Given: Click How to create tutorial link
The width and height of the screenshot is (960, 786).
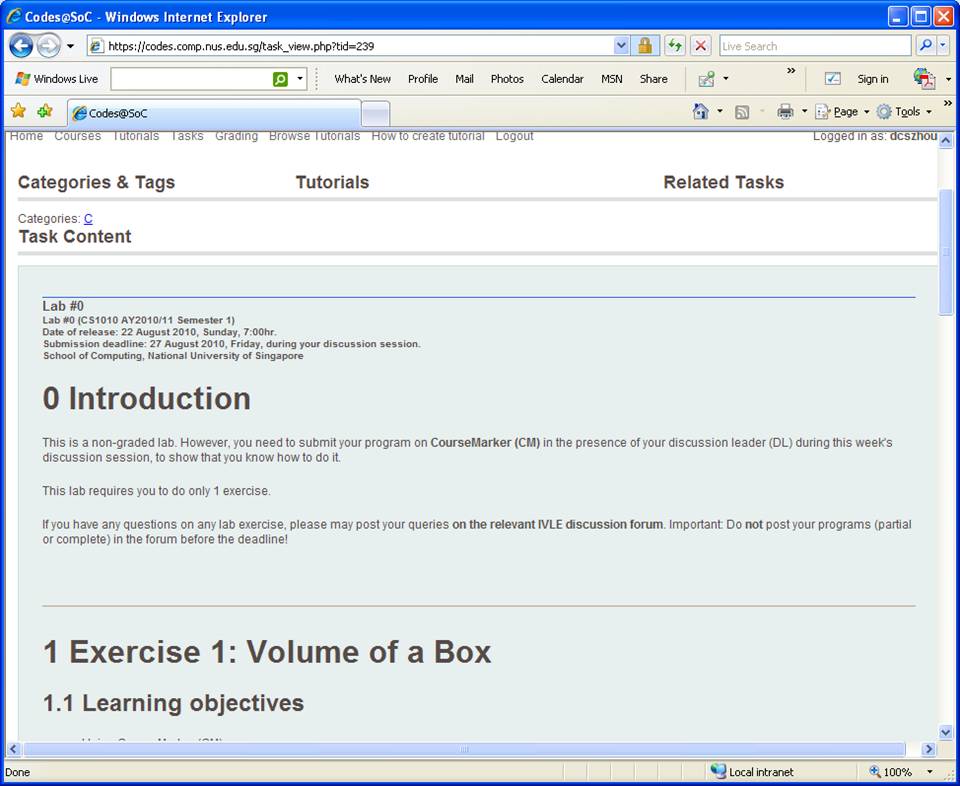Looking at the screenshot, I should pos(428,136).
